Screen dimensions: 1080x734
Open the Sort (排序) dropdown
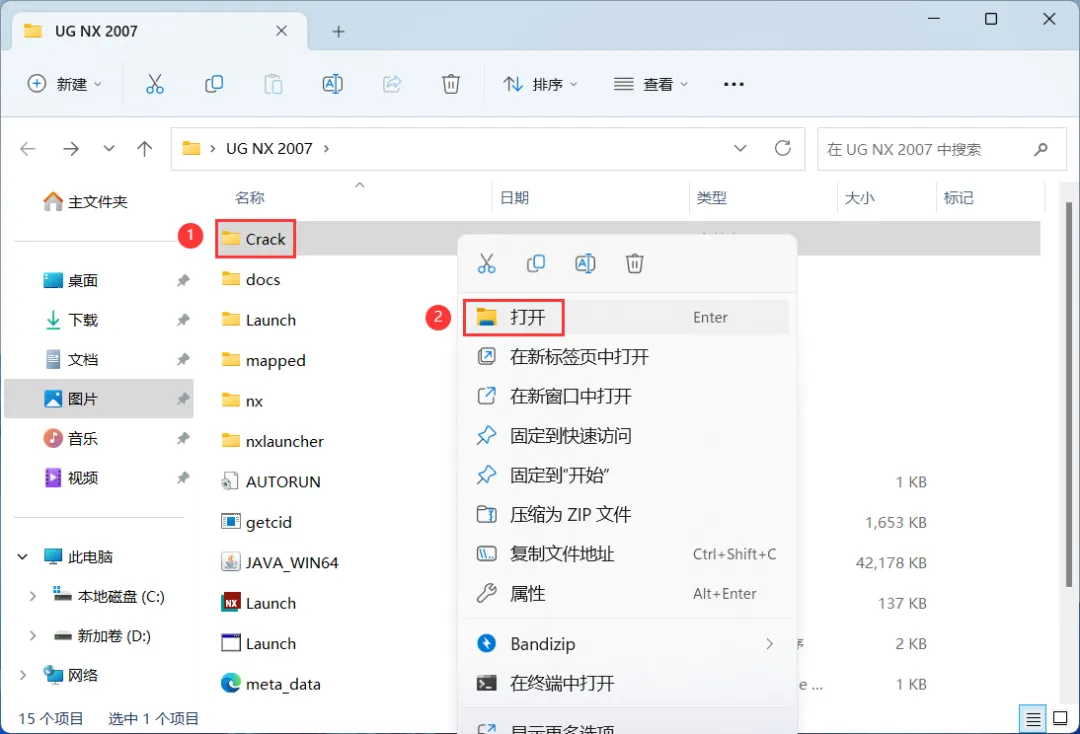tap(541, 84)
